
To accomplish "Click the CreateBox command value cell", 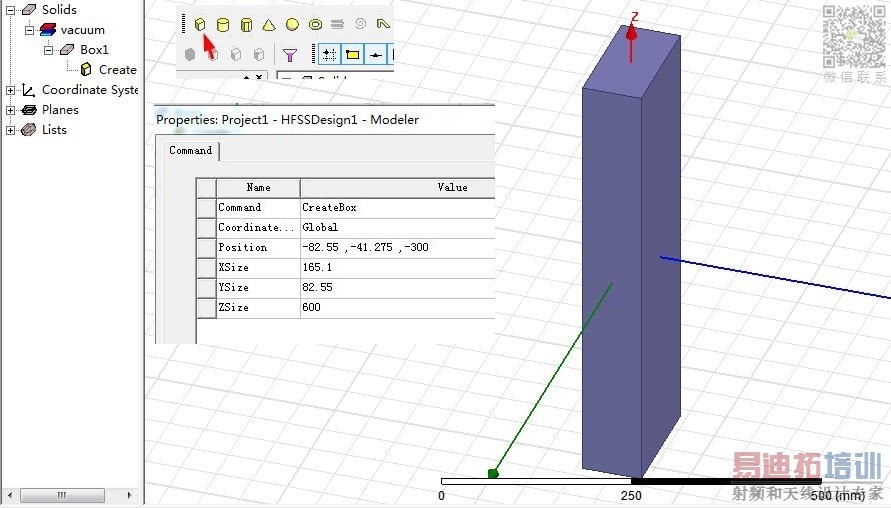I will [398, 208].
